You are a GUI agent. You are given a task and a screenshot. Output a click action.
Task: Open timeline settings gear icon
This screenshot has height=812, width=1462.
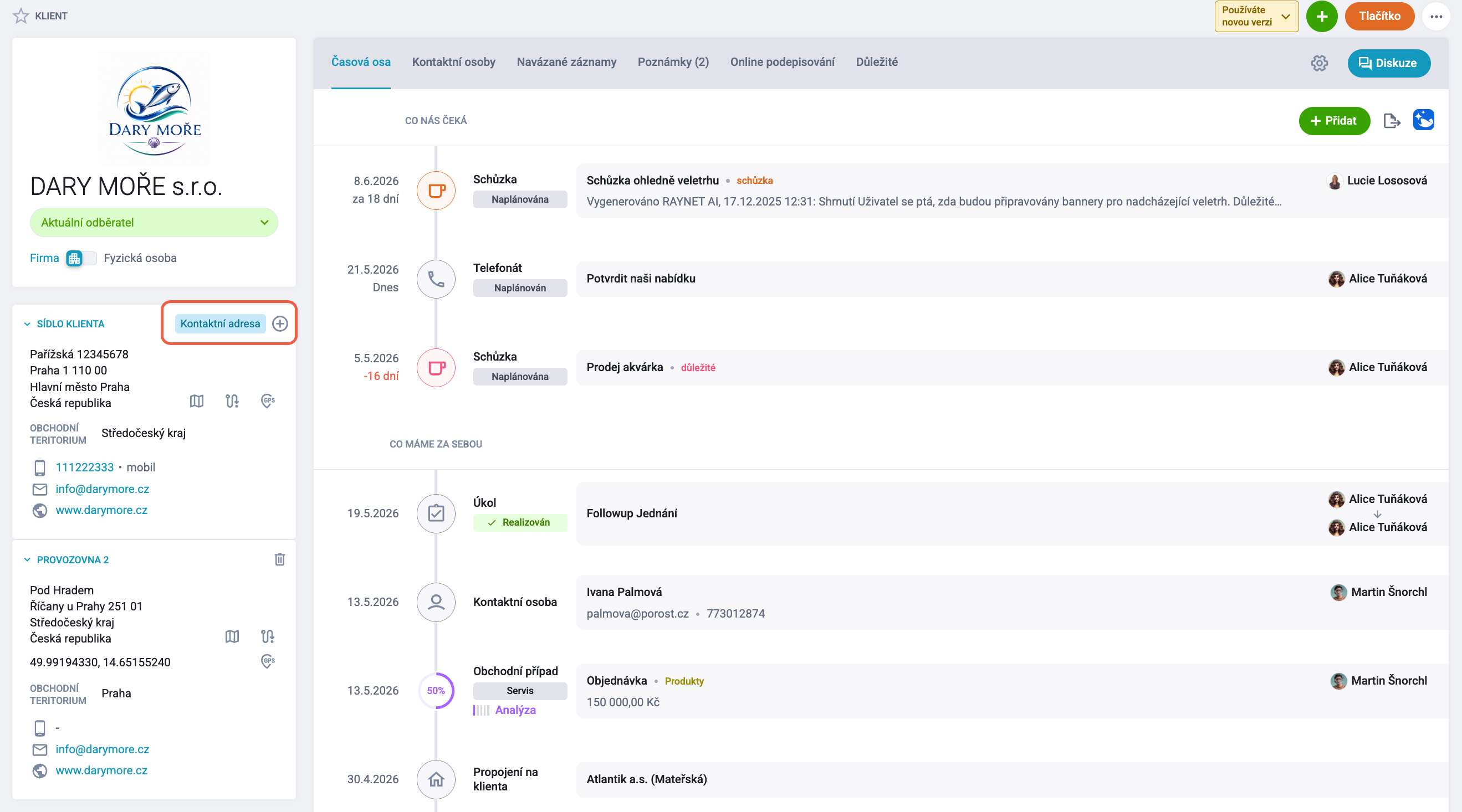tap(1319, 63)
